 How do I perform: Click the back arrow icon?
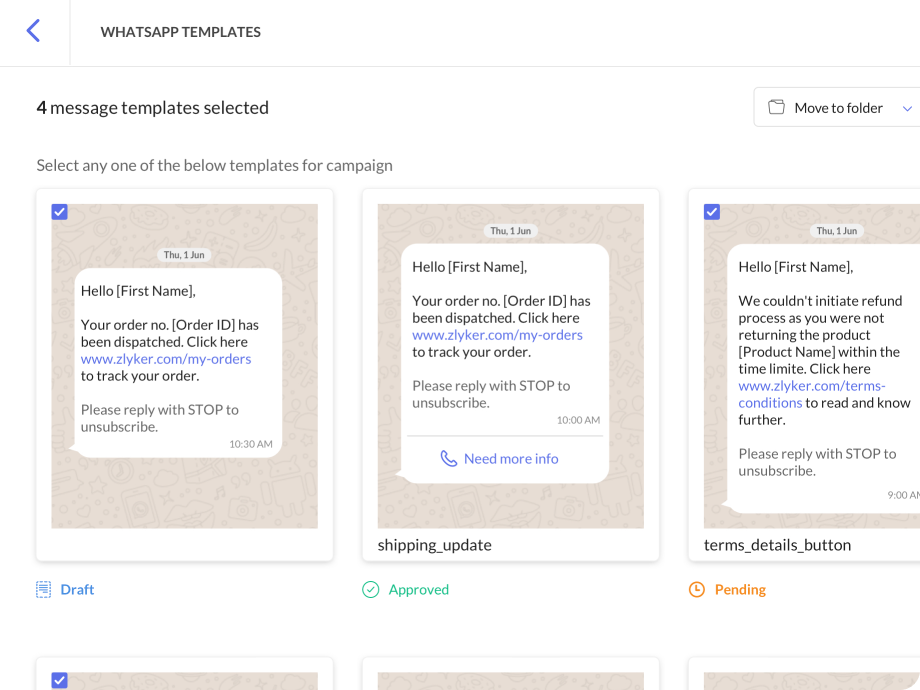33,31
